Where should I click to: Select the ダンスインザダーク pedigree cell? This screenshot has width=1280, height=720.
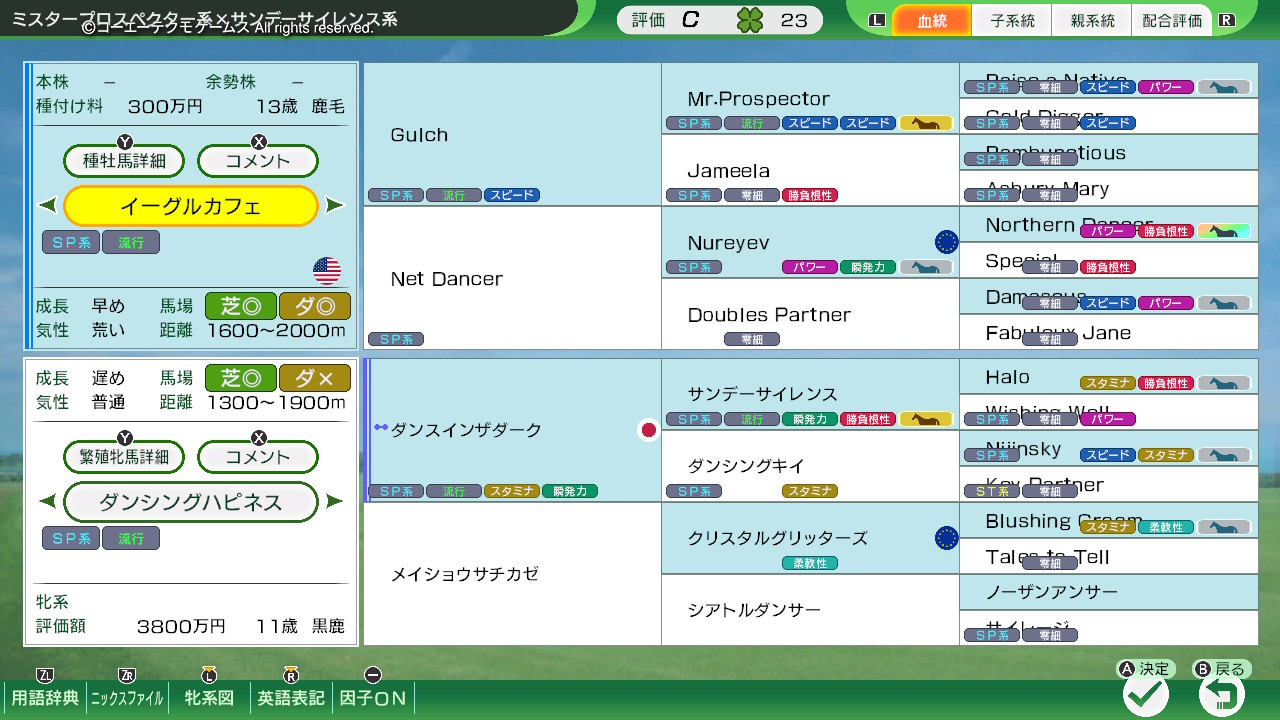[512, 430]
